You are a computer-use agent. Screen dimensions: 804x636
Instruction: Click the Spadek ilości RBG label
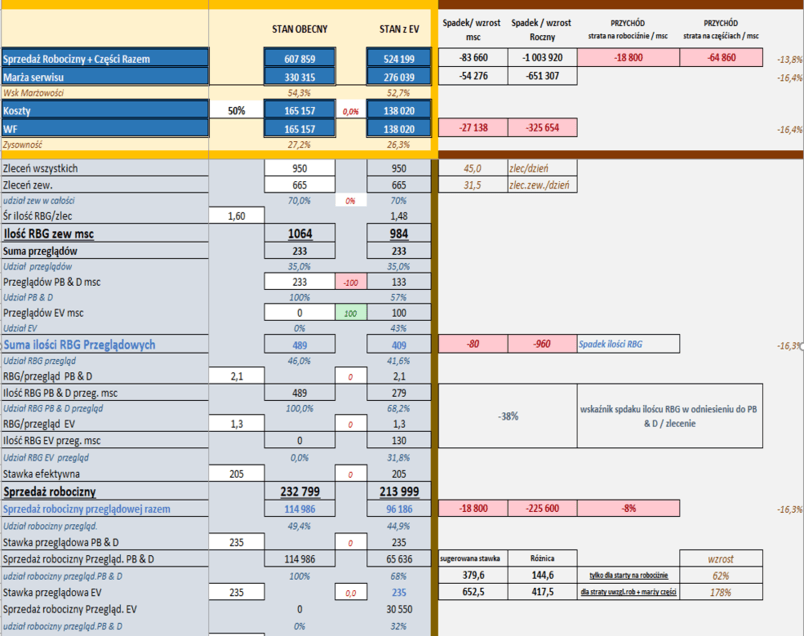pos(611,344)
